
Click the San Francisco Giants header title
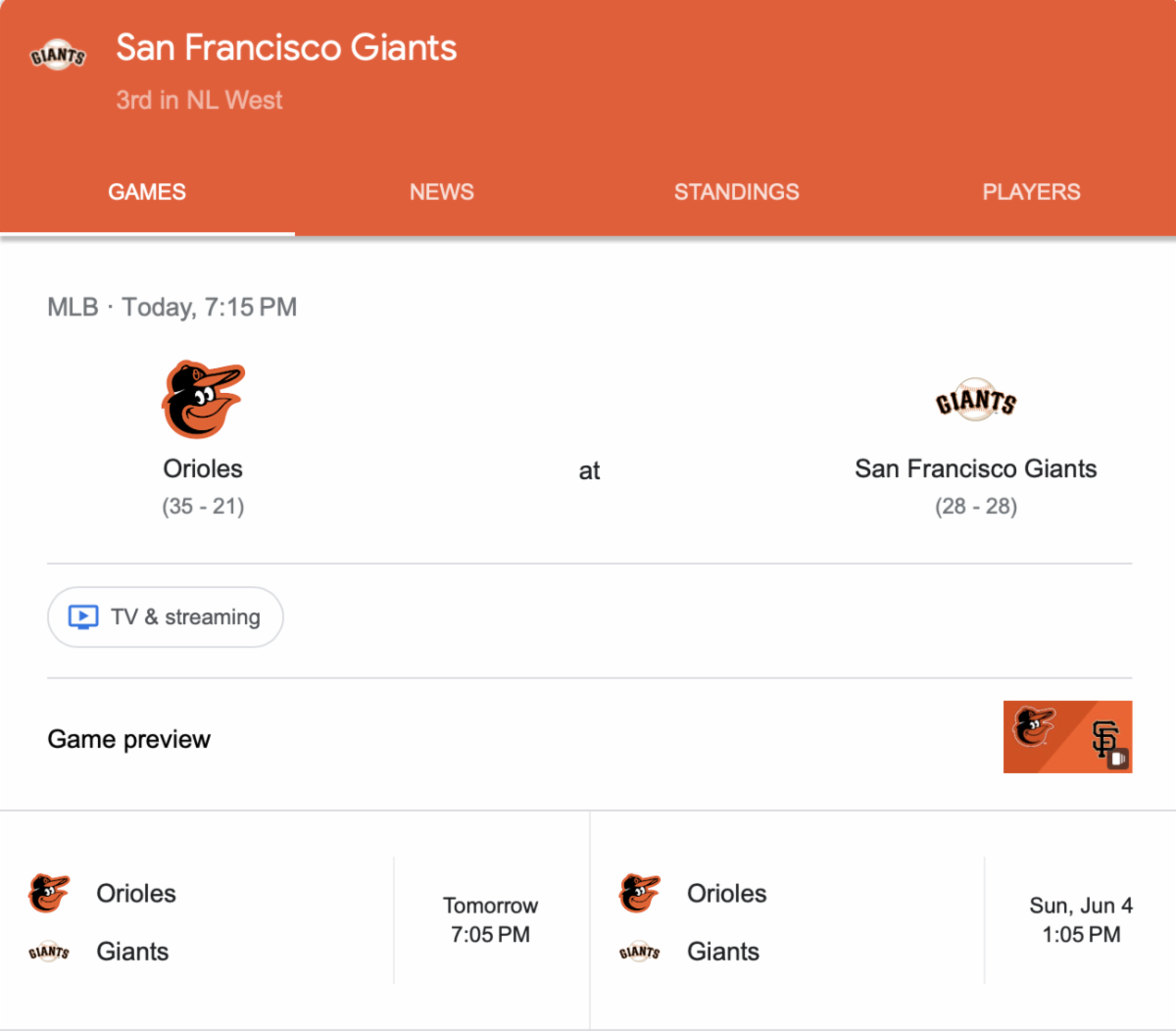(286, 48)
